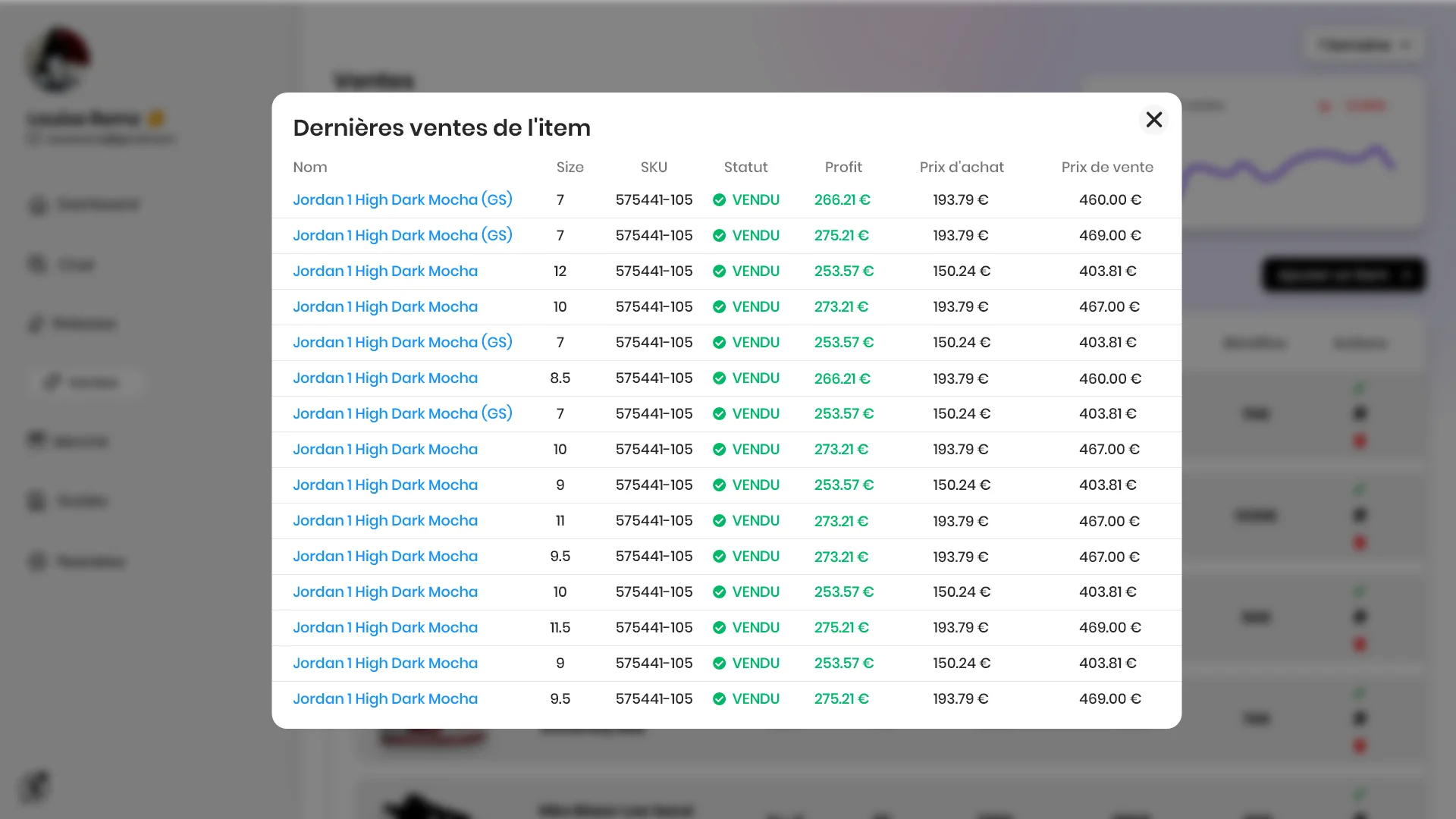Click the green check icon in the size 8.5 row
The height and width of the screenshot is (819, 1456).
coord(720,378)
